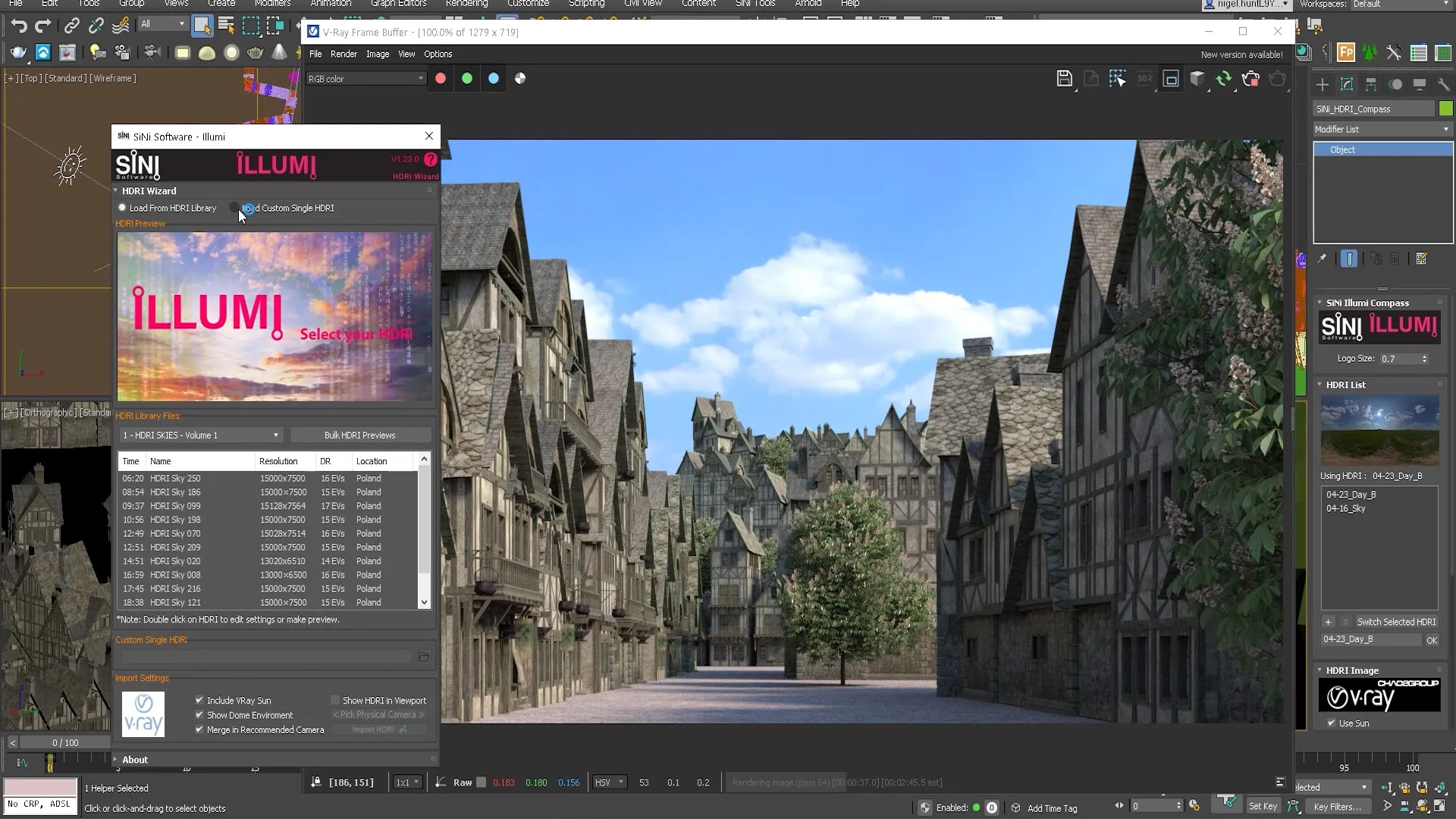
Task: Open Utilities wrench panel icon
Action: point(1443,84)
